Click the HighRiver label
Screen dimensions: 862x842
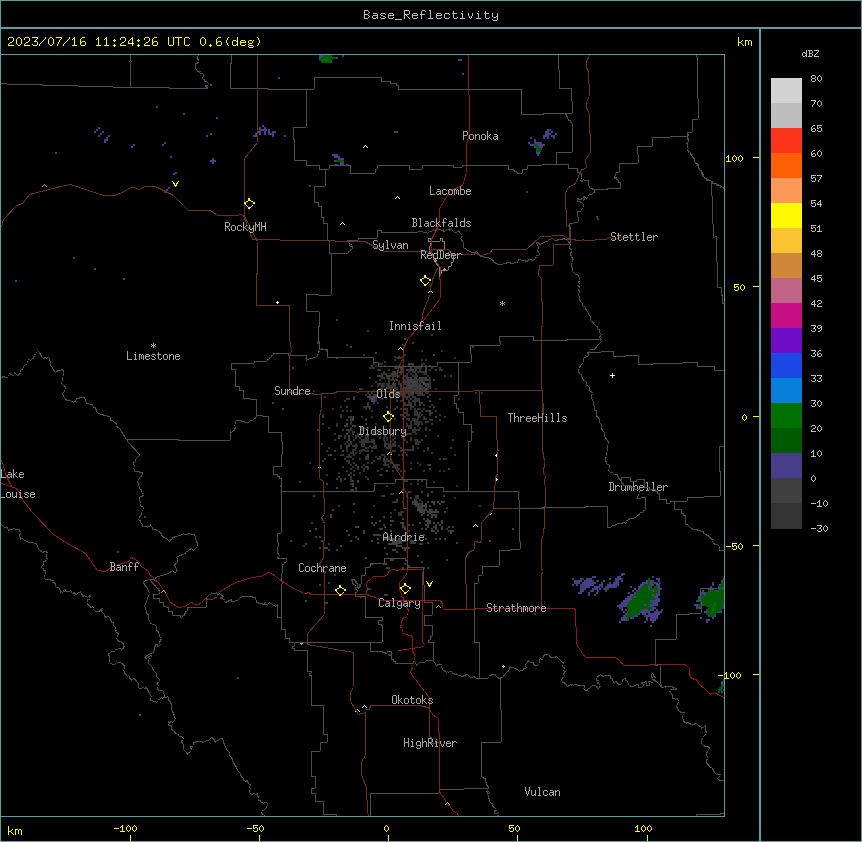pos(430,743)
